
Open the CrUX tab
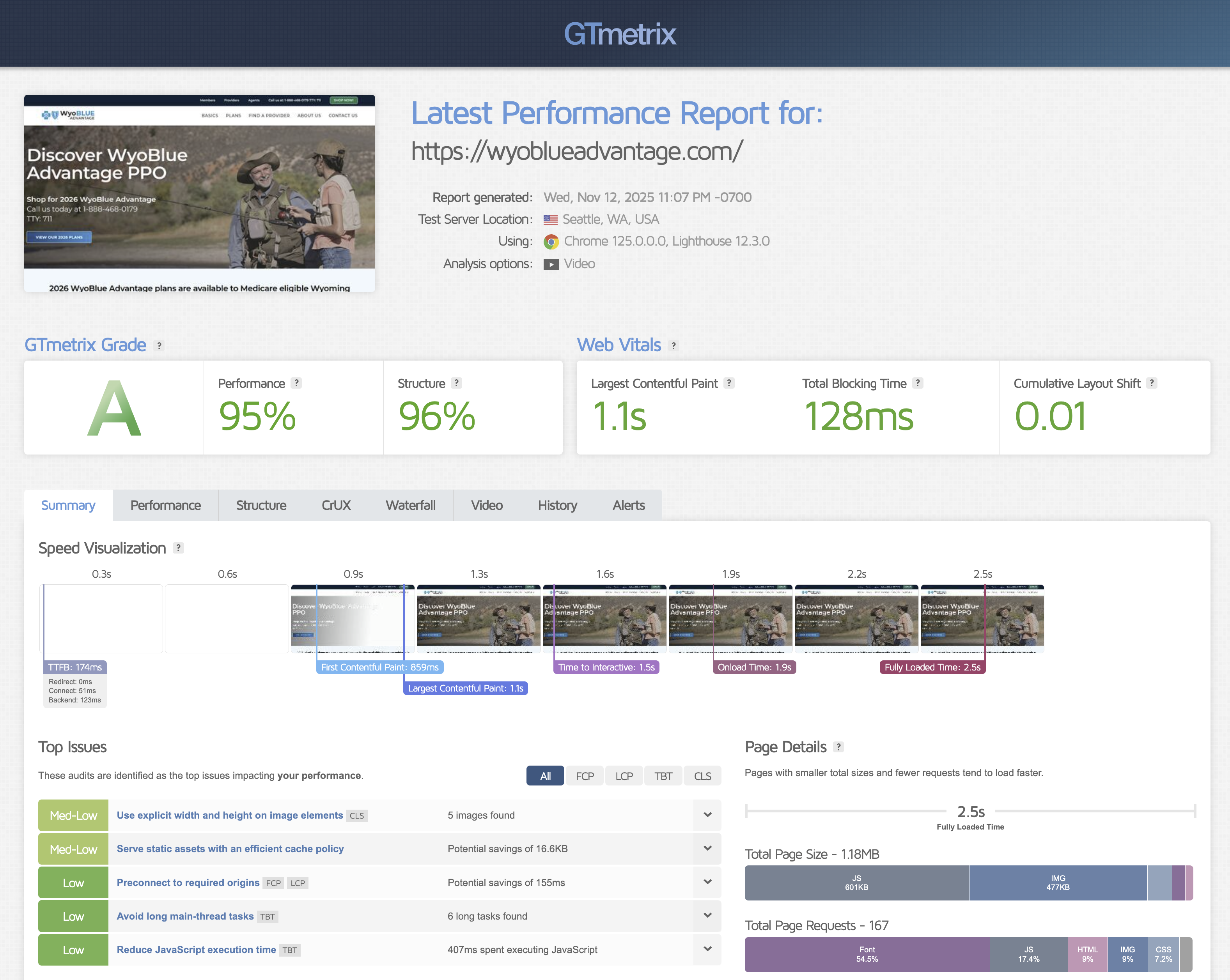(x=335, y=505)
